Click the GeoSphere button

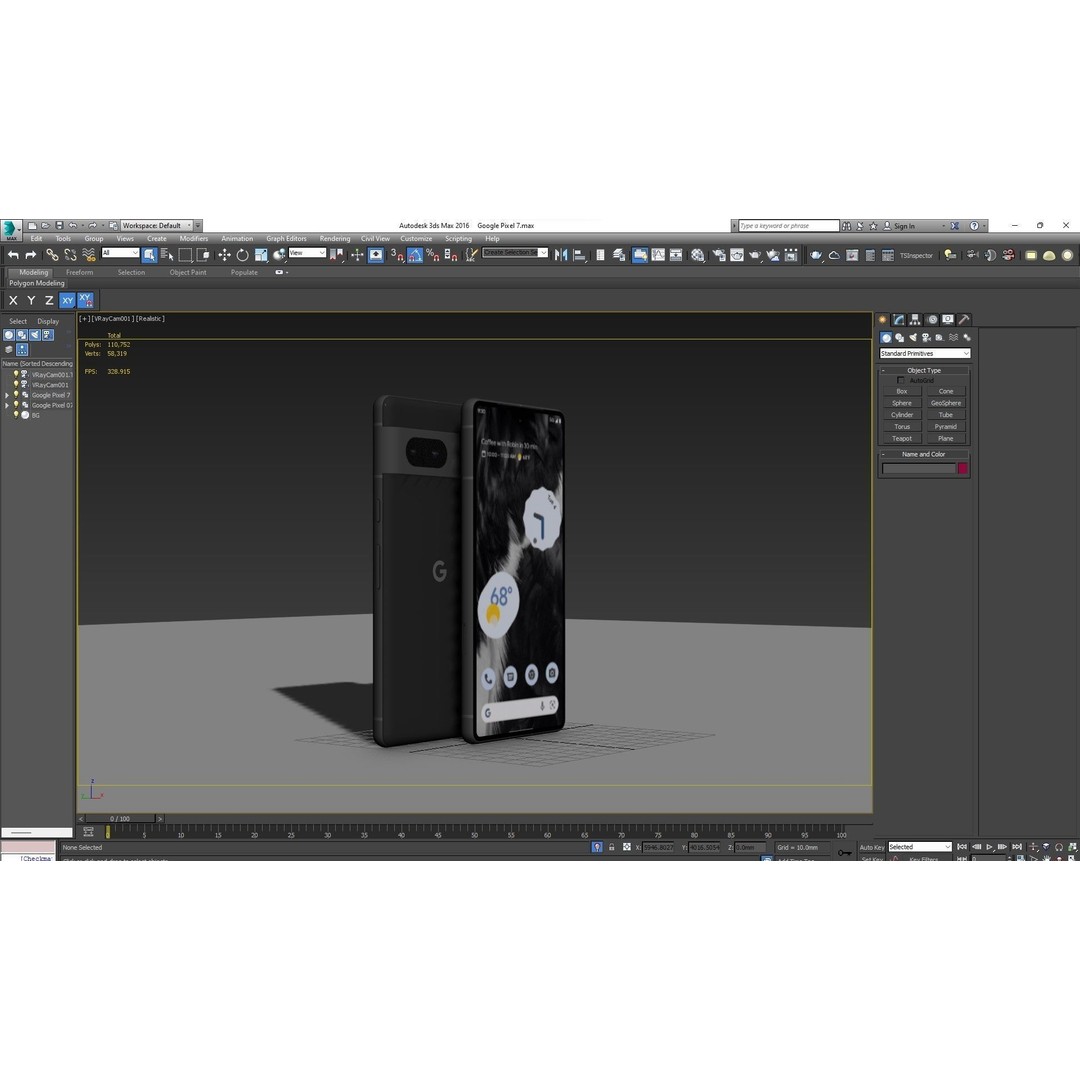946,403
